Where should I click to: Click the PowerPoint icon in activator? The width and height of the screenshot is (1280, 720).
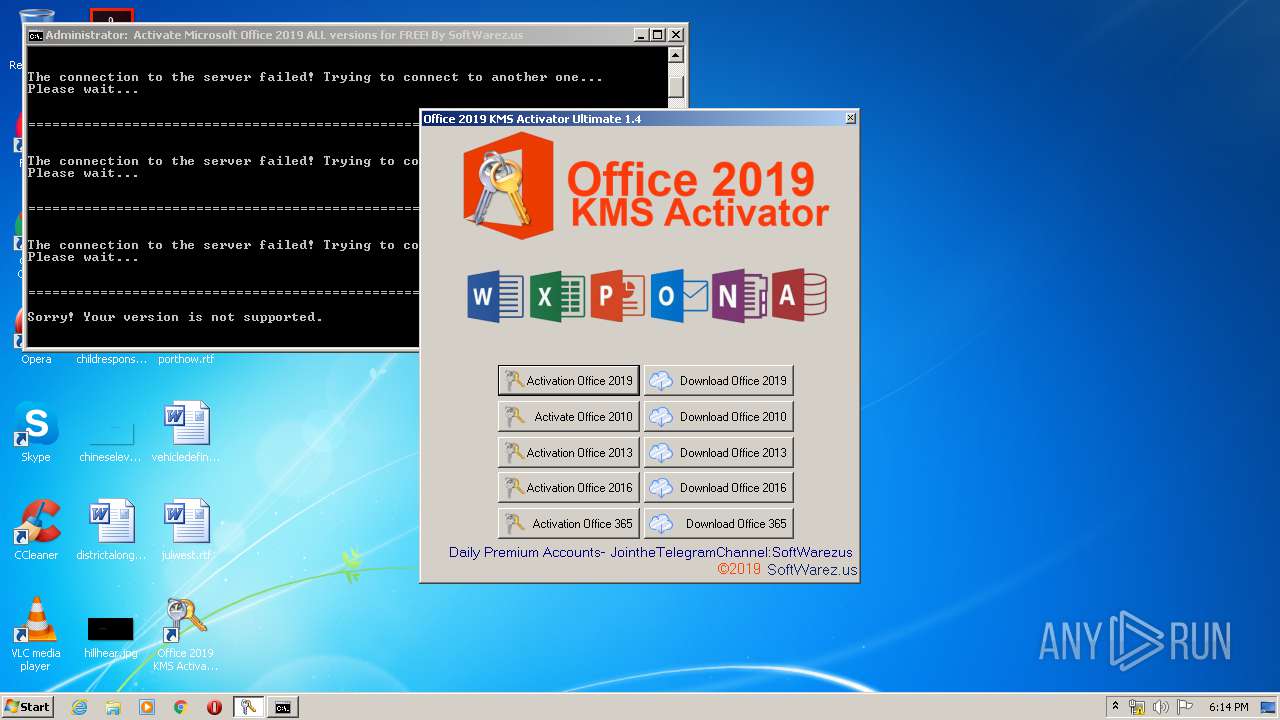tap(617, 296)
